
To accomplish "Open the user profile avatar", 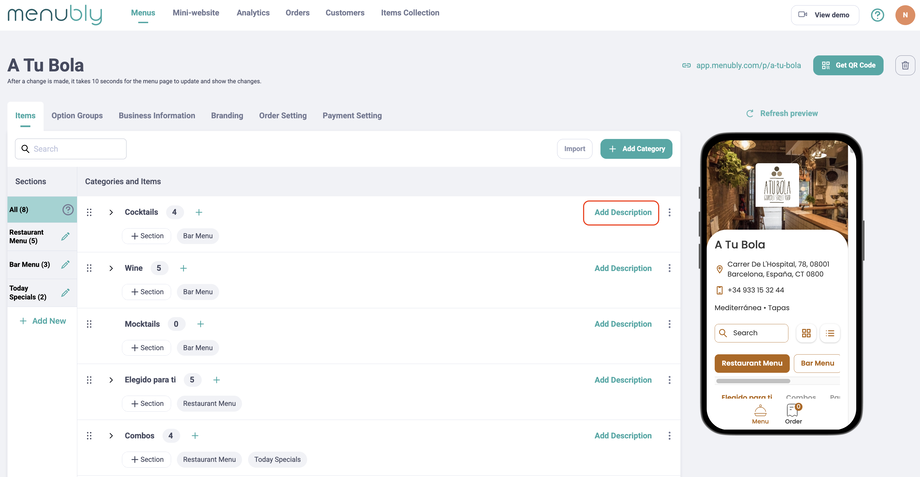I will tap(904, 15).
